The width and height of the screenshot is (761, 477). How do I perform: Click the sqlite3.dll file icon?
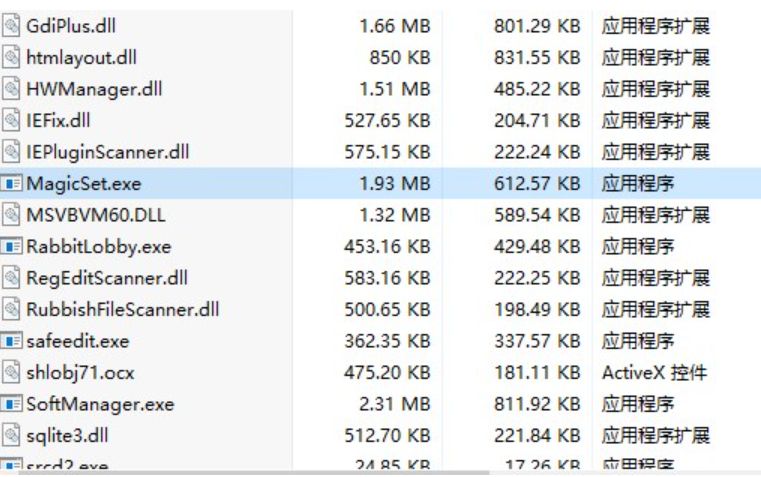point(11,436)
